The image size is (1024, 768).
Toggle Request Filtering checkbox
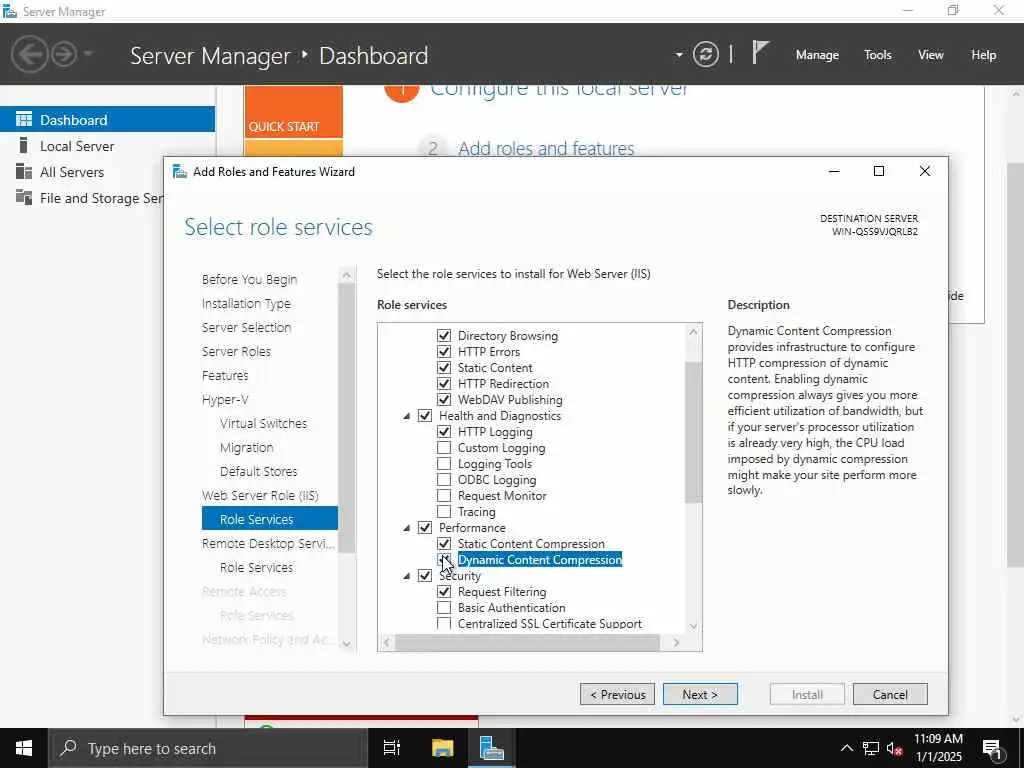click(444, 592)
